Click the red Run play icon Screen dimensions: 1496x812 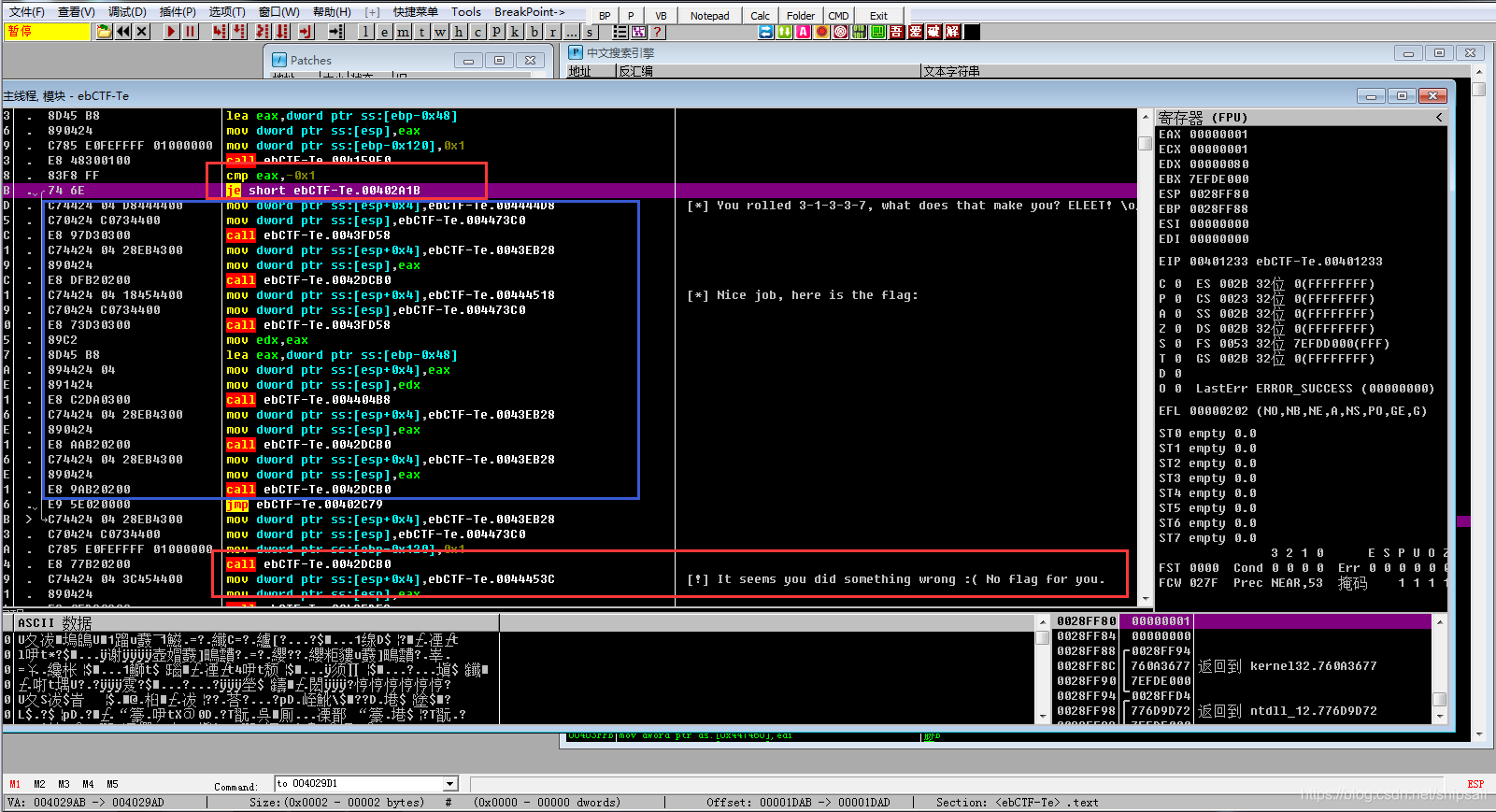click(x=171, y=32)
